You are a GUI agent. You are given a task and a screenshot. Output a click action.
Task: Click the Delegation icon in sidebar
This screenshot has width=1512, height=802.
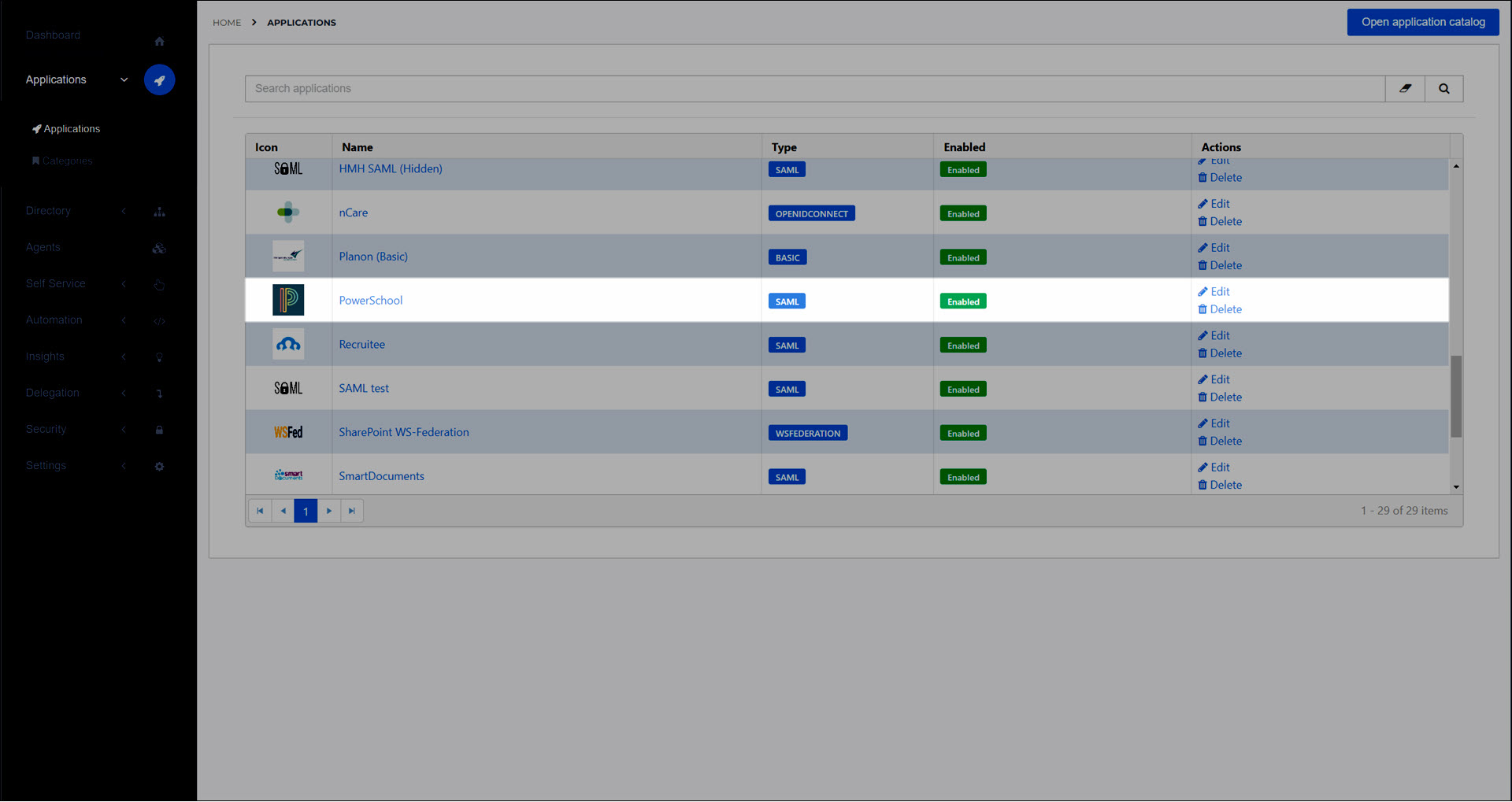(159, 394)
